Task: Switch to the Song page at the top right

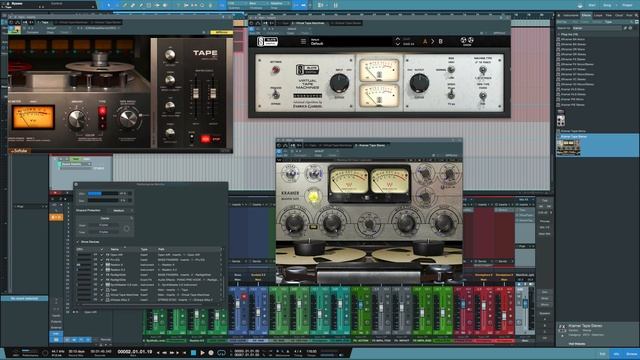Action: pos(607,5)
